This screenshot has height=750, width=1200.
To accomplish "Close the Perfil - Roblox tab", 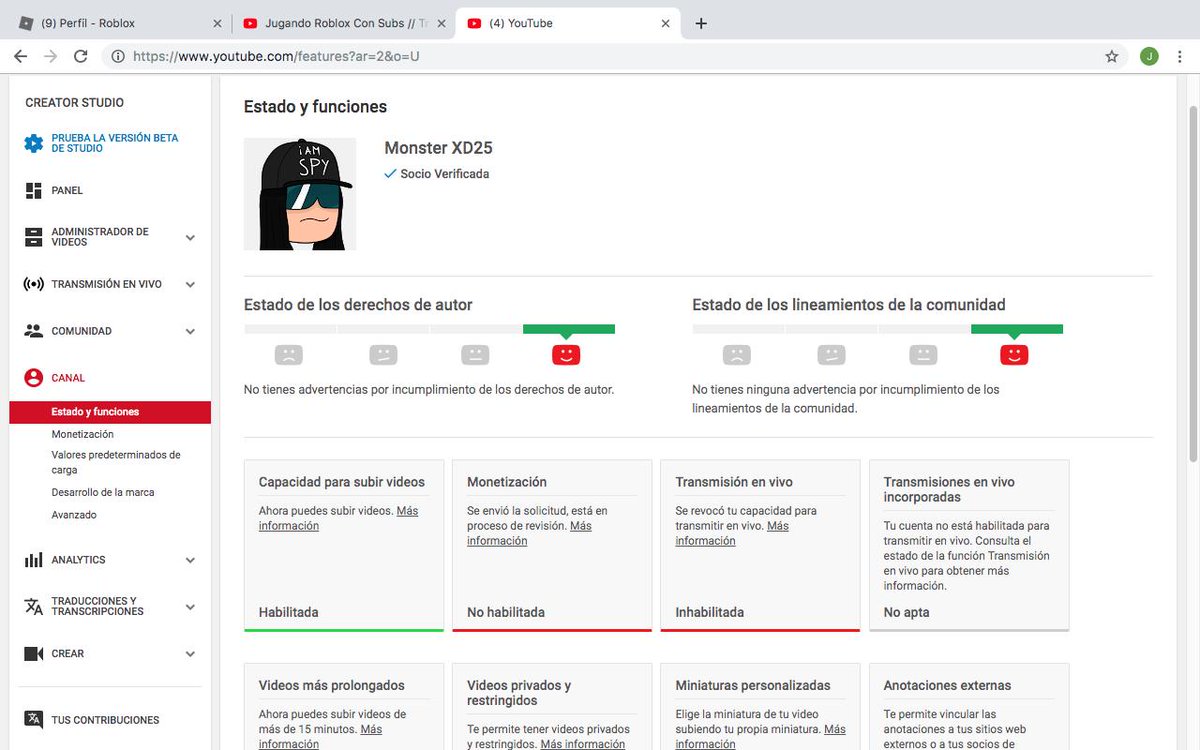I will pyautogui.click(x=218, y=23).
